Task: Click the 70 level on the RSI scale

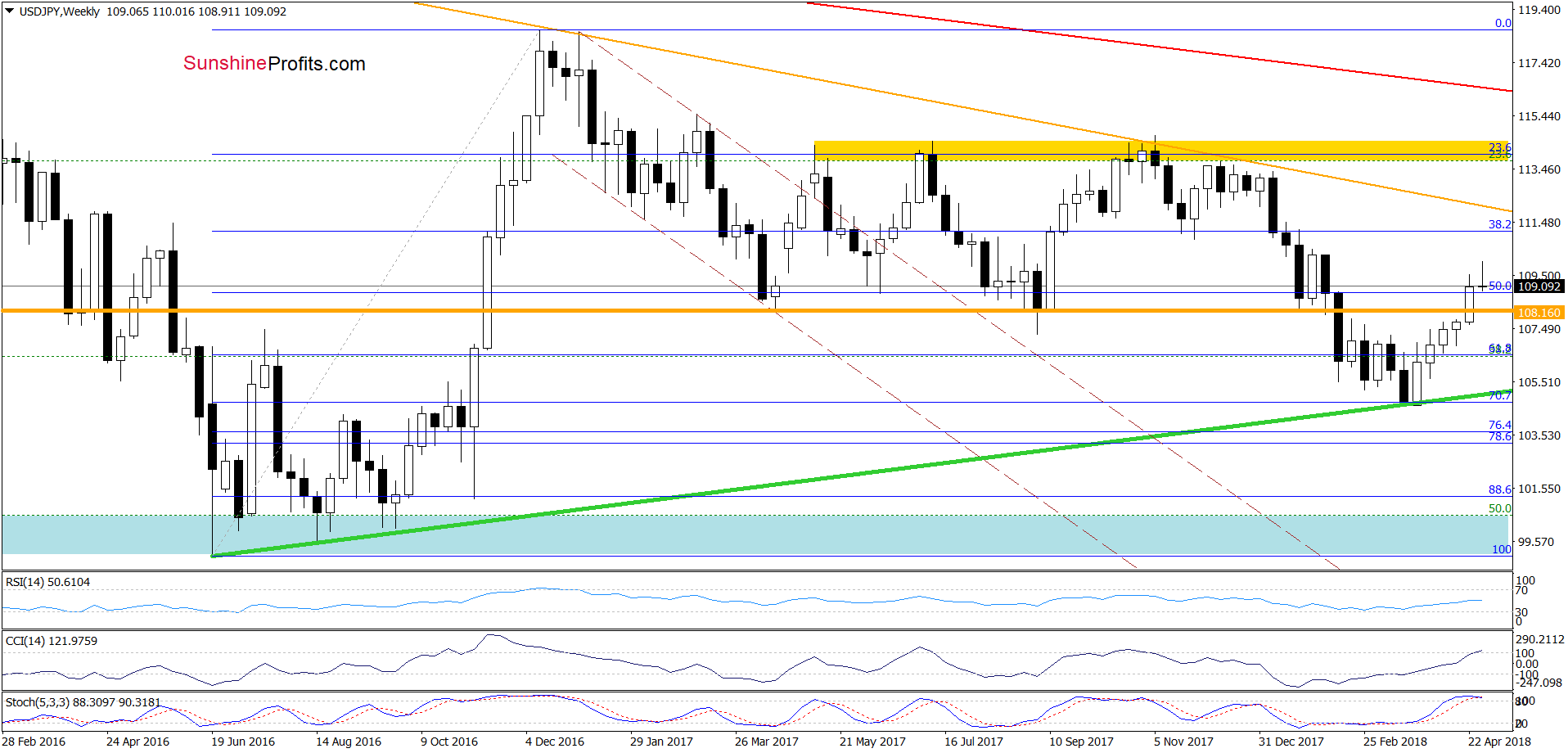Action: tap(1521, 590)
